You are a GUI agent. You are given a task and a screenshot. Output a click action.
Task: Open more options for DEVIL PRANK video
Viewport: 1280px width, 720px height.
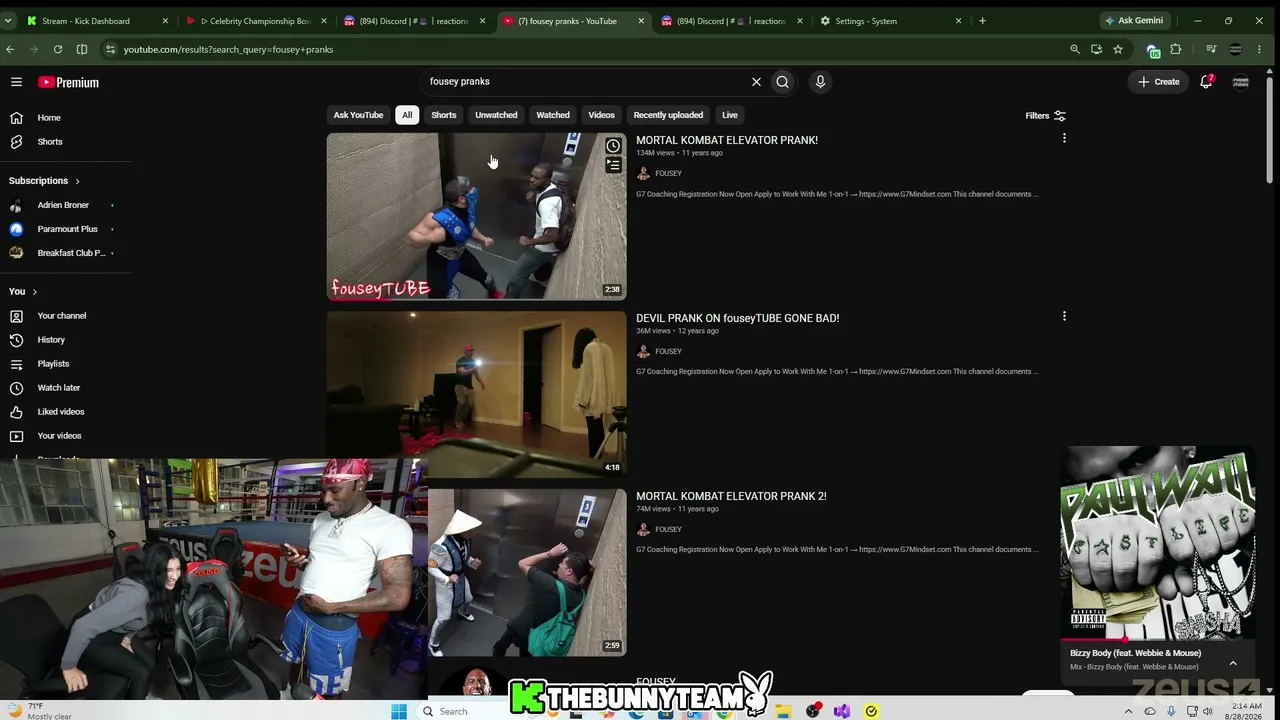point(1064,316)
